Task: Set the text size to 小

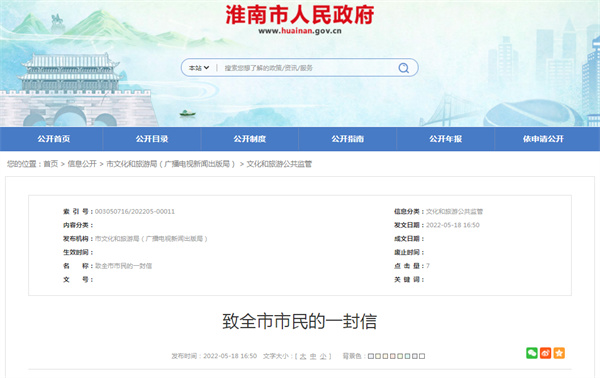Action: point(323,356)
